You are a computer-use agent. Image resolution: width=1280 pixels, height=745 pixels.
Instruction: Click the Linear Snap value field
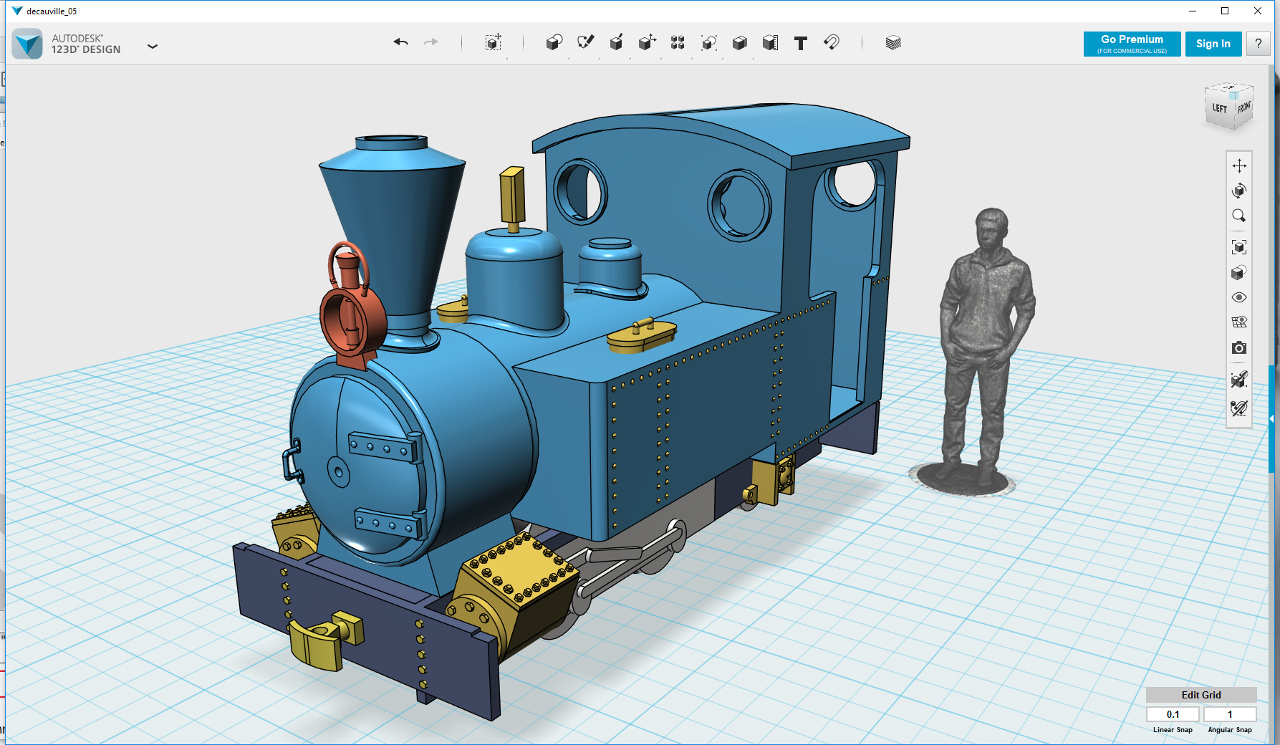tap(1173, 714)
